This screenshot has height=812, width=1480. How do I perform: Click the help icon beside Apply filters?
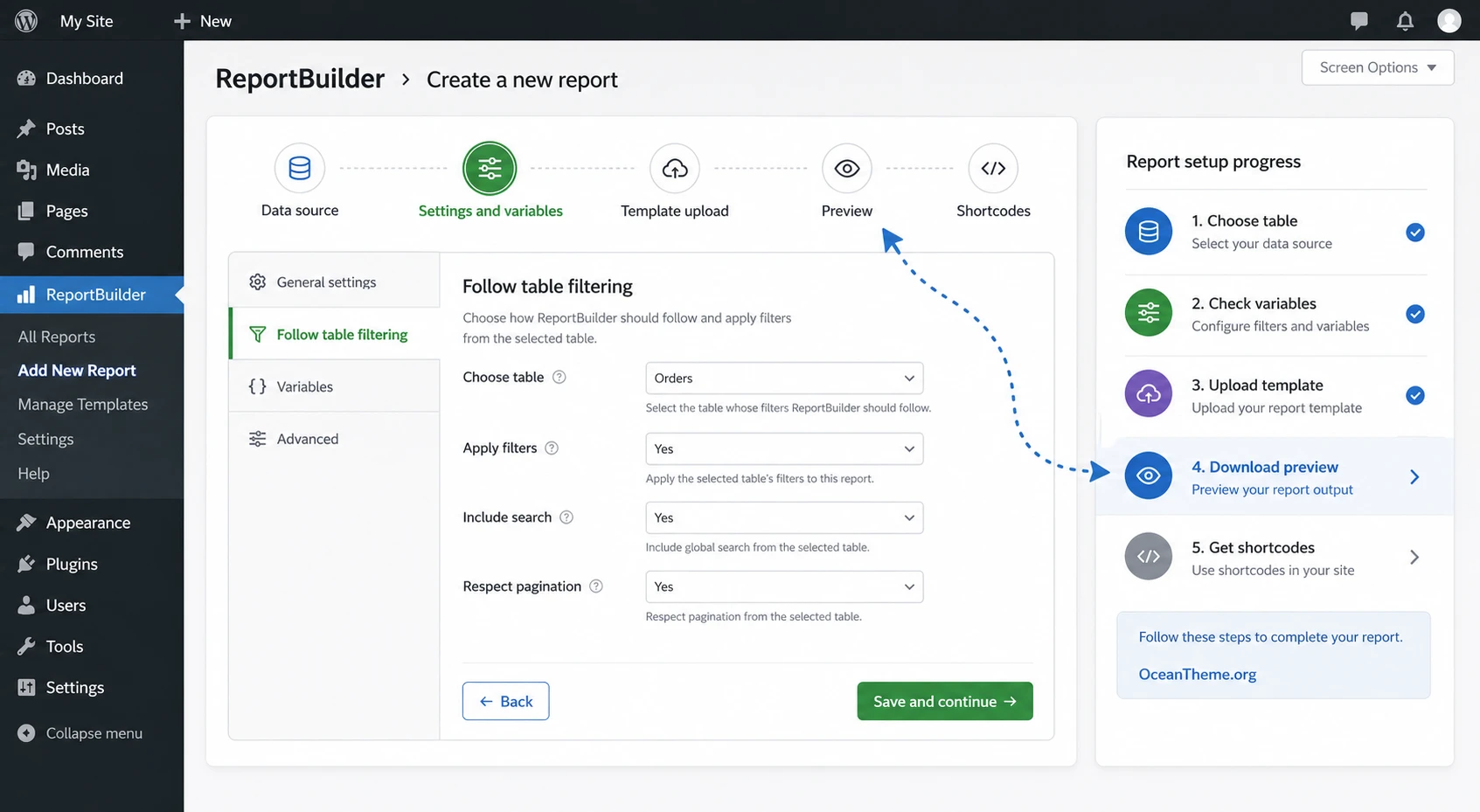coord(552,448)
